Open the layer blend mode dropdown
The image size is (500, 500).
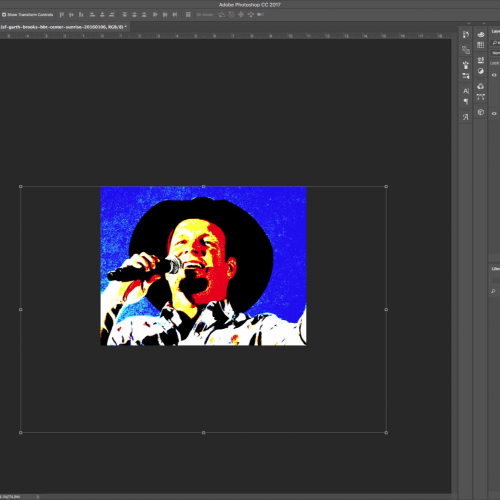(x=495, y=53)
